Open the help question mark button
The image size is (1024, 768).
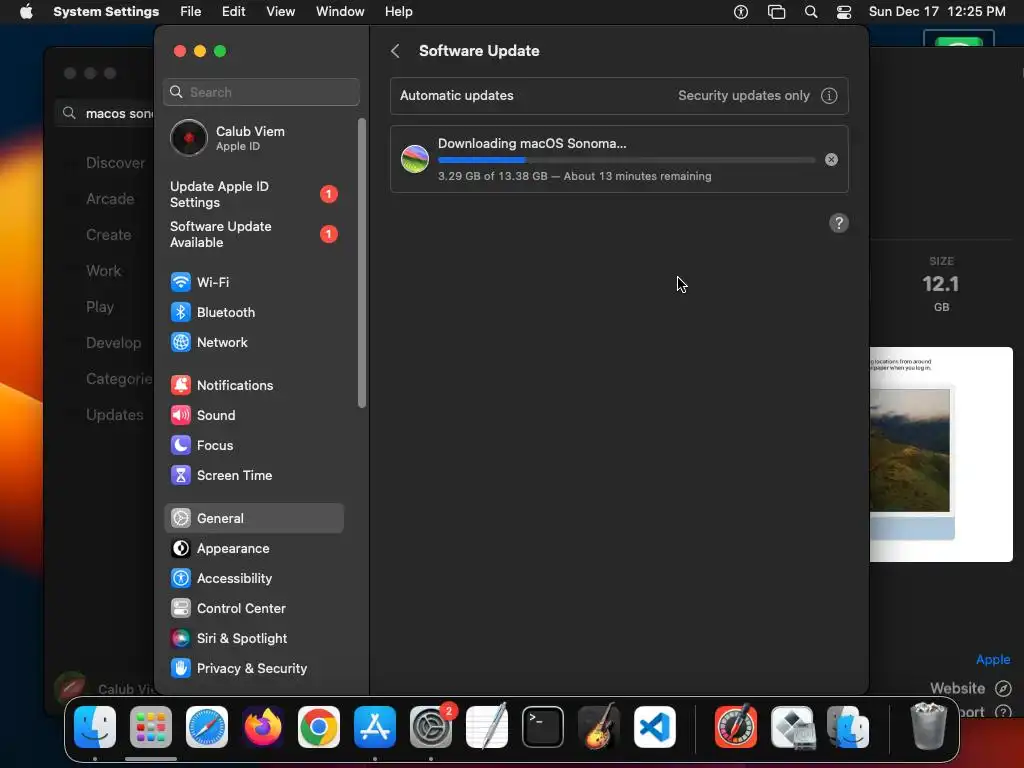pyautogui.click(x=839, y=223)
